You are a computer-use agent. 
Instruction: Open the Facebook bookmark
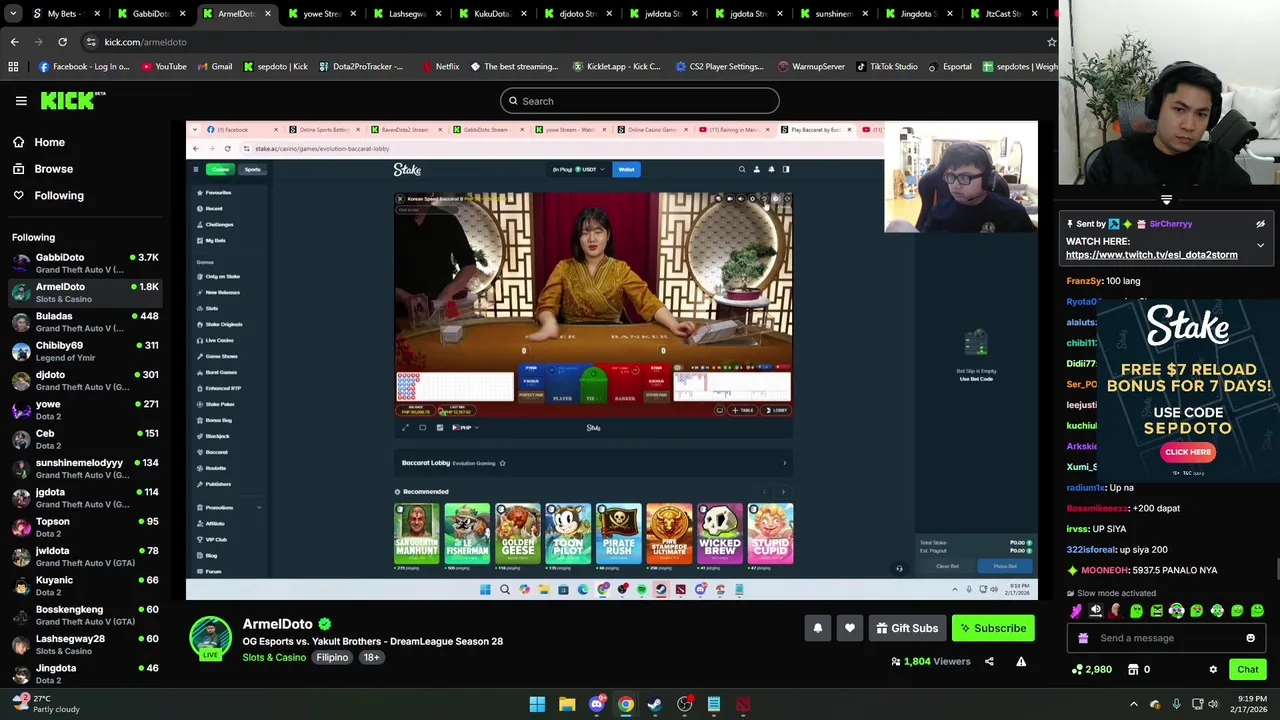(84, 66)
